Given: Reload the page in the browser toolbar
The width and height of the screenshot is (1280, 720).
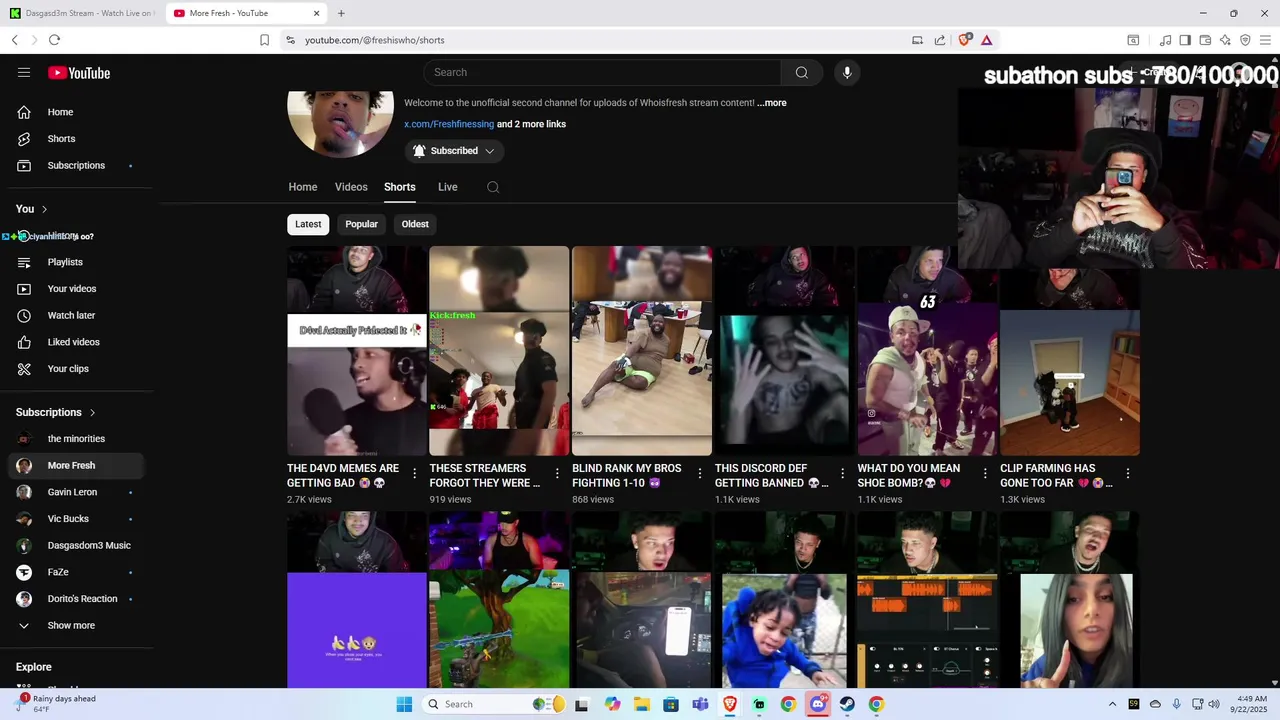Looking at the screenshot, I should 54,40.
